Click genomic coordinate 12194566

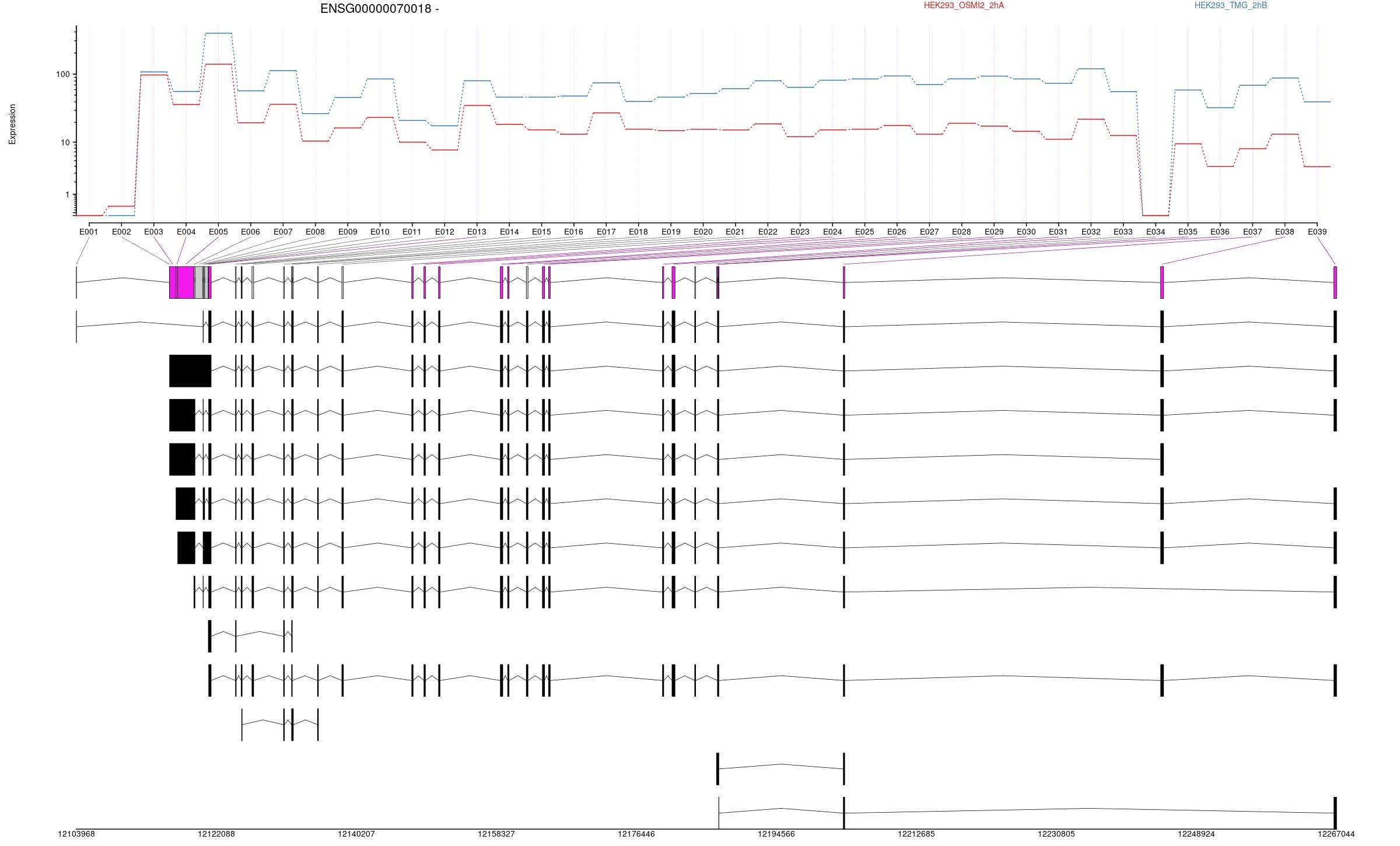(x=776, y=834)
